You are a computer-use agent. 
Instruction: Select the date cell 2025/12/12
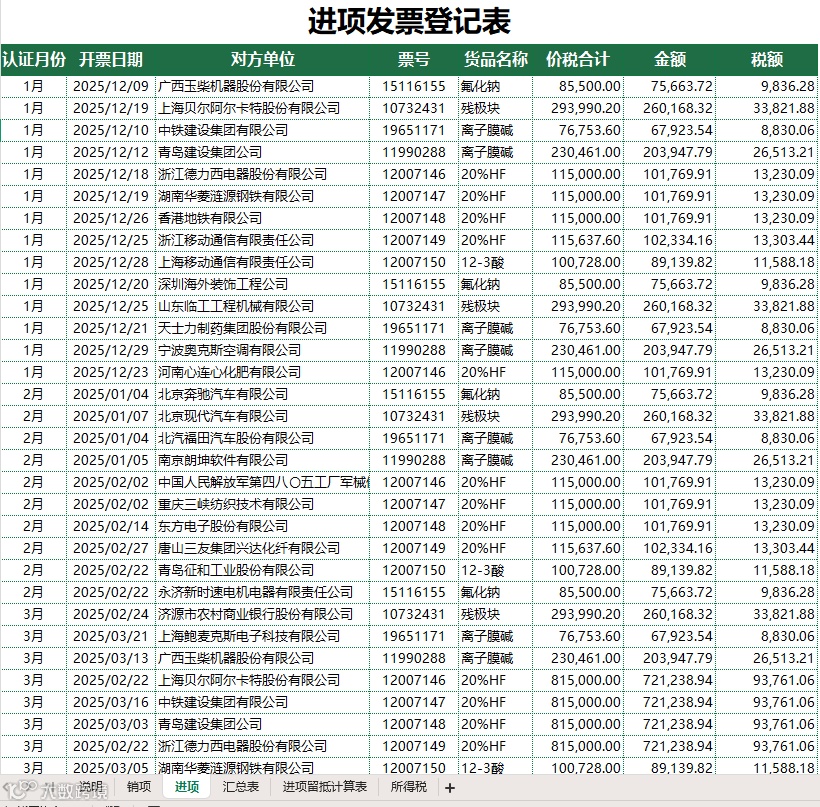111,152
